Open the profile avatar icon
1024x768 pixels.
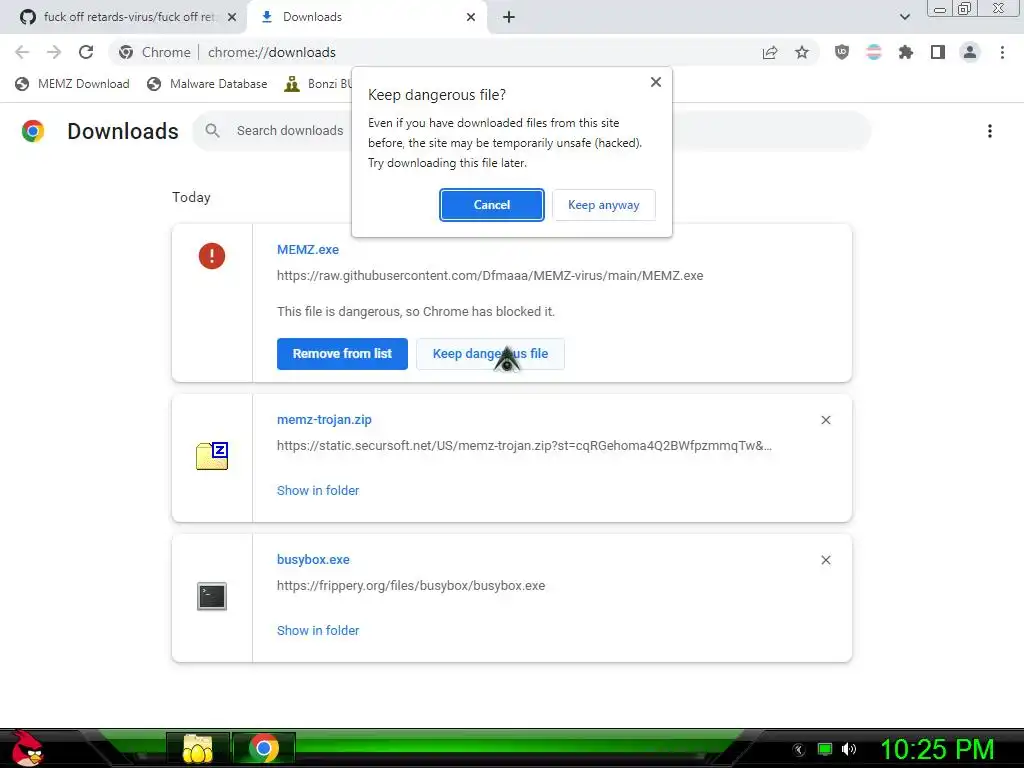coord(970,52)
